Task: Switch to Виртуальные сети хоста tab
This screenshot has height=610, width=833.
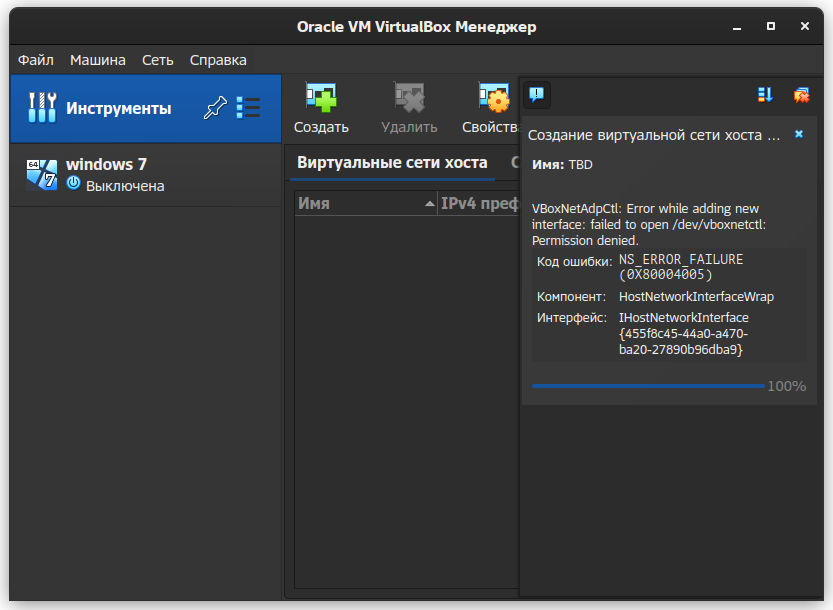Action: [x=392, y=162]
